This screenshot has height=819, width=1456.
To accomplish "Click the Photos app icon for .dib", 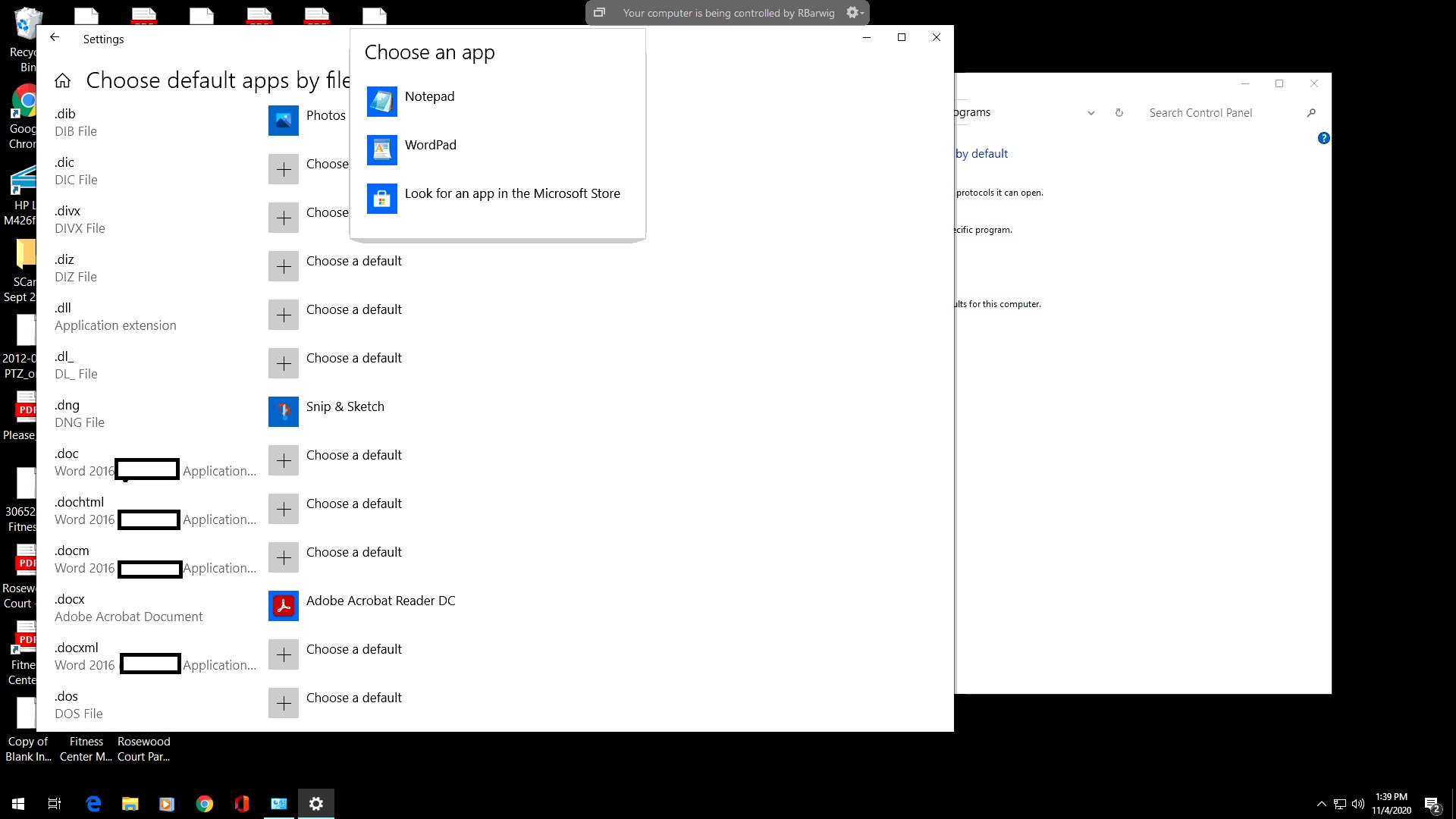I will tap(284, 121).
